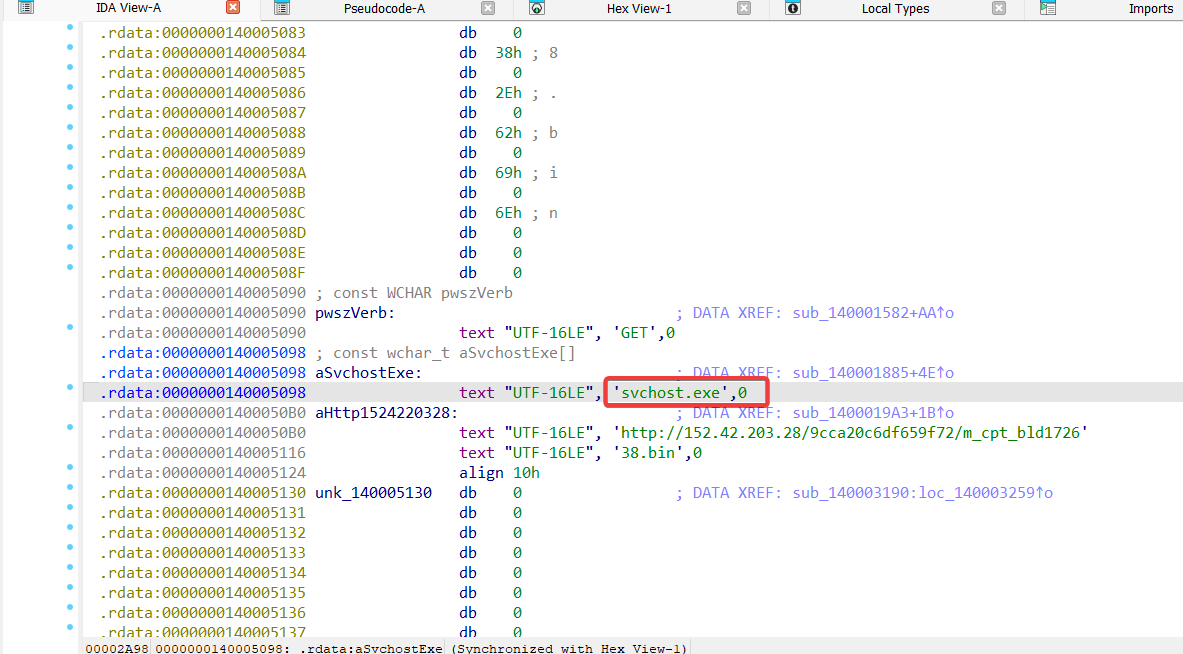
Task: Click status bar text .rdata:aSvchostExe
Action: [x=371, y=648]
